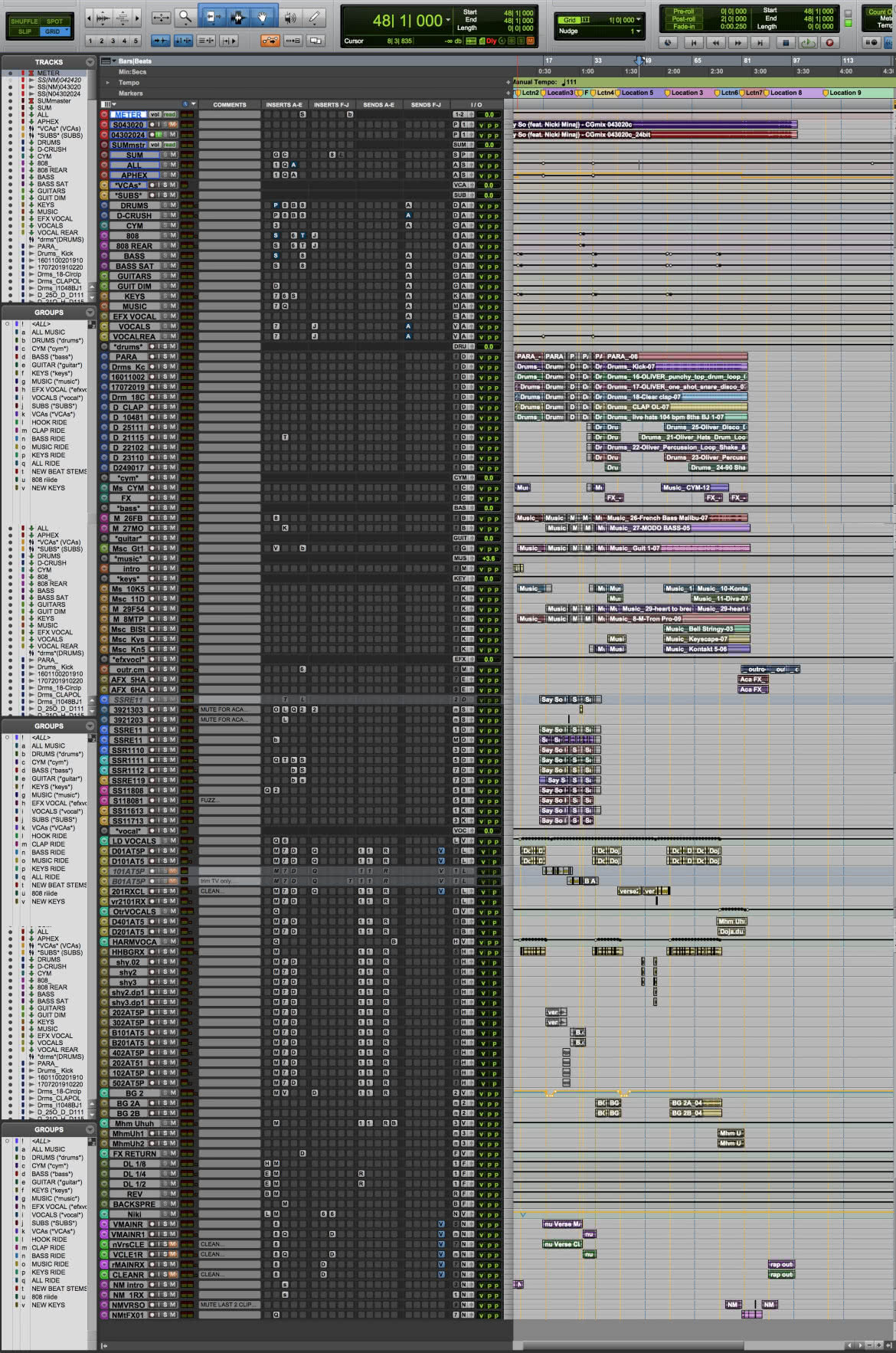Click the Zoom Toggle icon

[x=161, y=17]
